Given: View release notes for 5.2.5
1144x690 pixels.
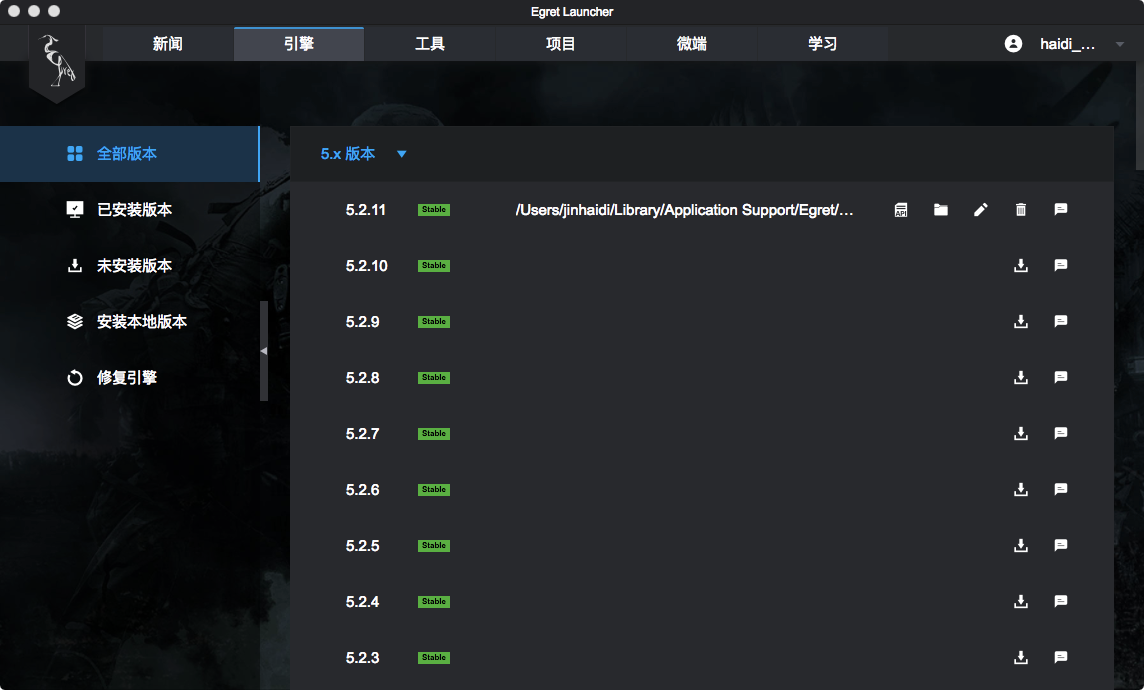Looking at the screenshot, I should point(1061,546).
